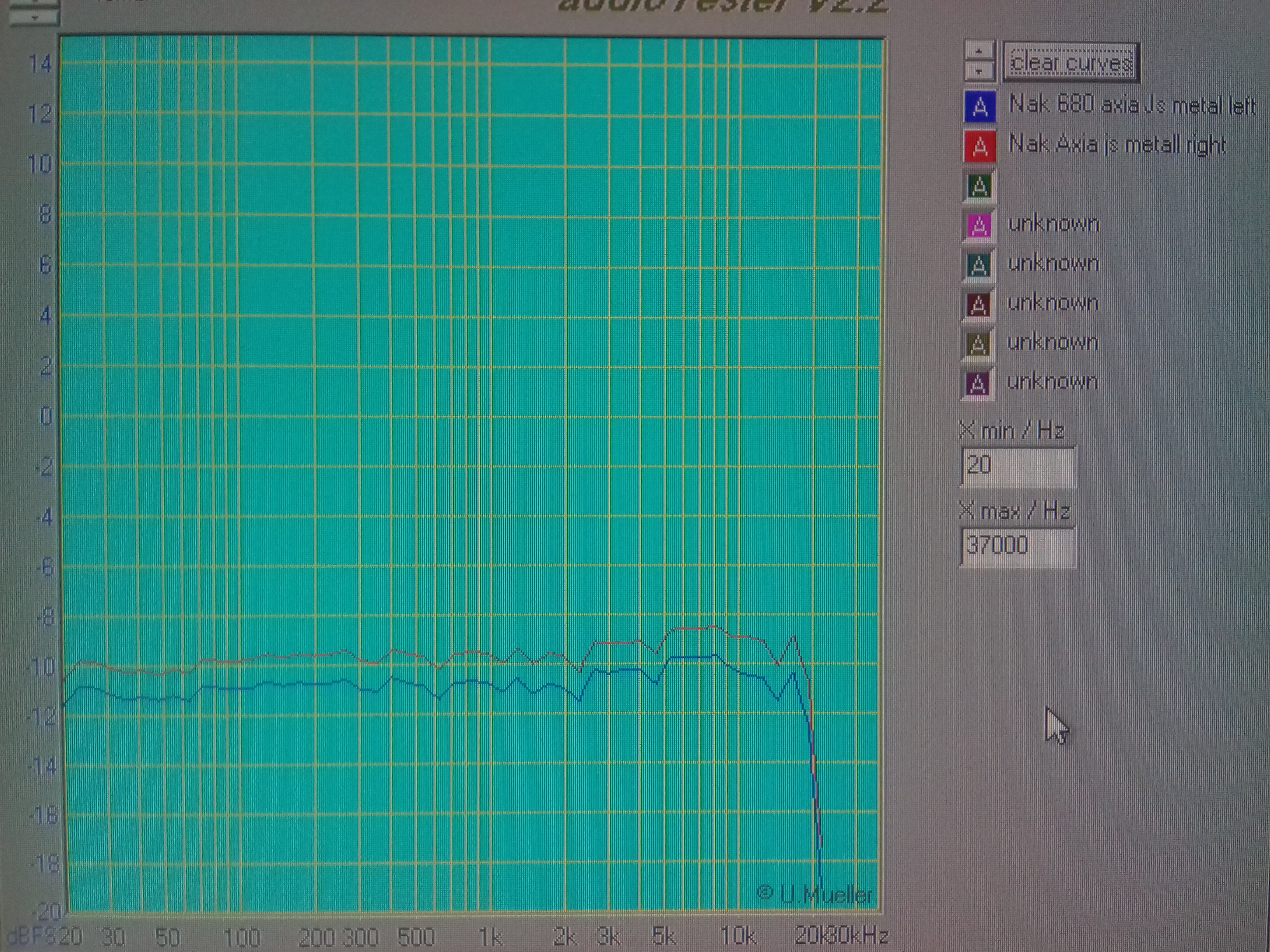This screenshot has height=952, width=1270.
Task: Click the olive A curve button
Action: (x=978, y=344)
